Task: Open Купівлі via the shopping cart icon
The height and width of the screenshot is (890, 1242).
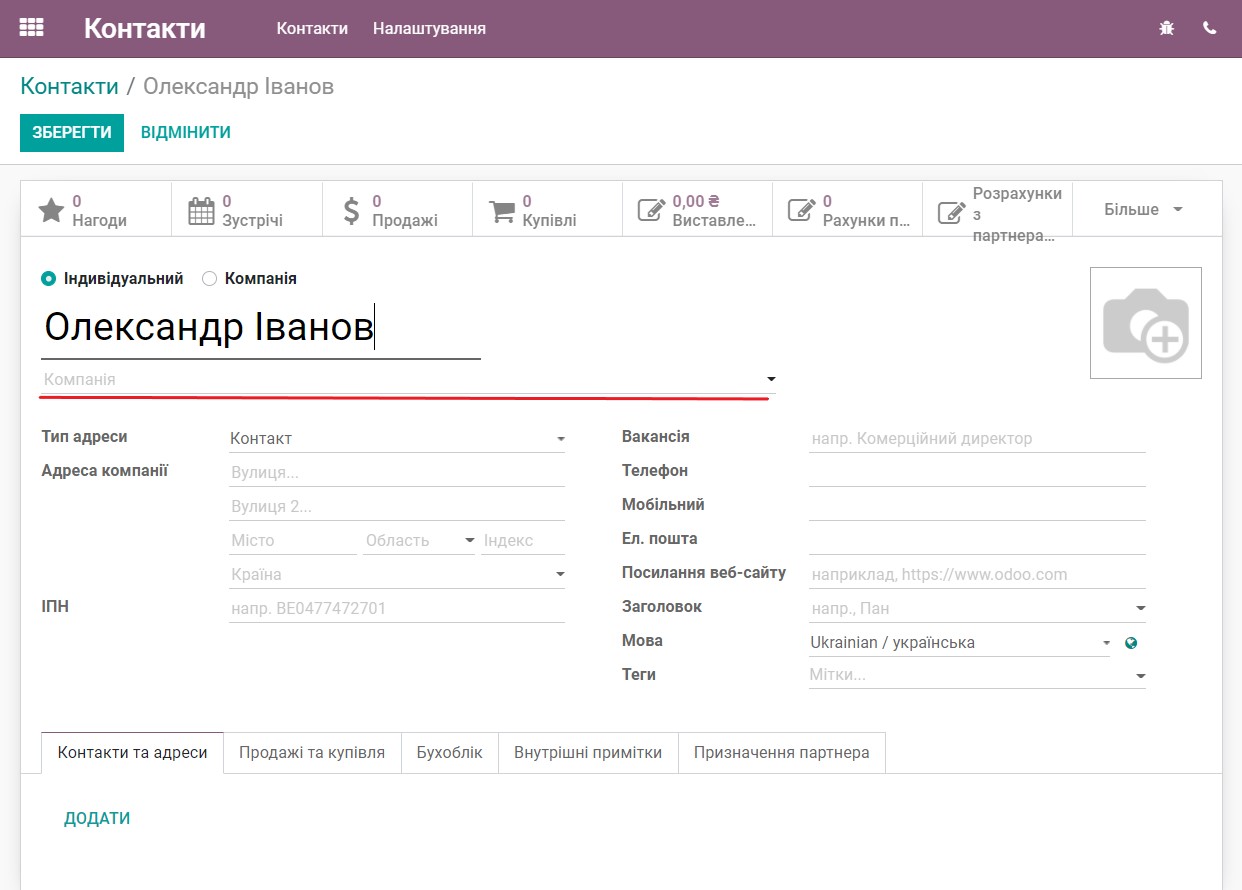Action: pos(501,208)
